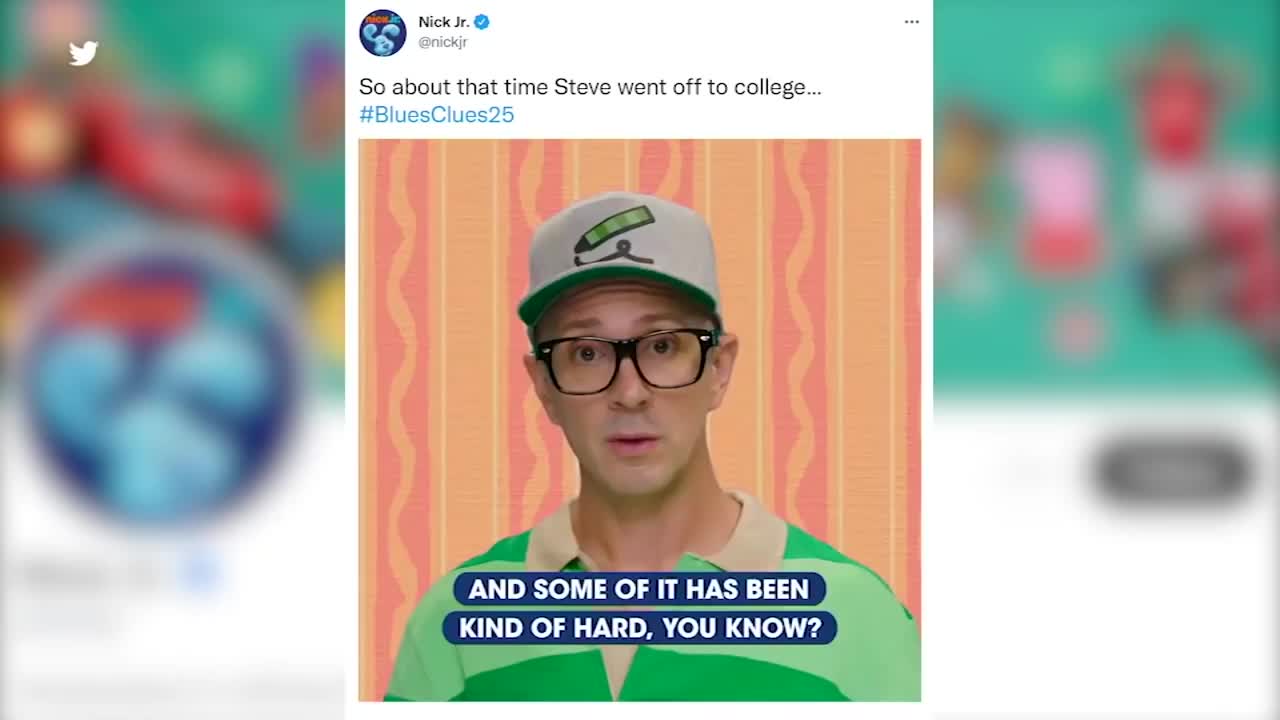Click the blue verified badge beside Nick Jr.
Screen dimensions: 1280x720
pyautogui.click(x=482, y=22)
